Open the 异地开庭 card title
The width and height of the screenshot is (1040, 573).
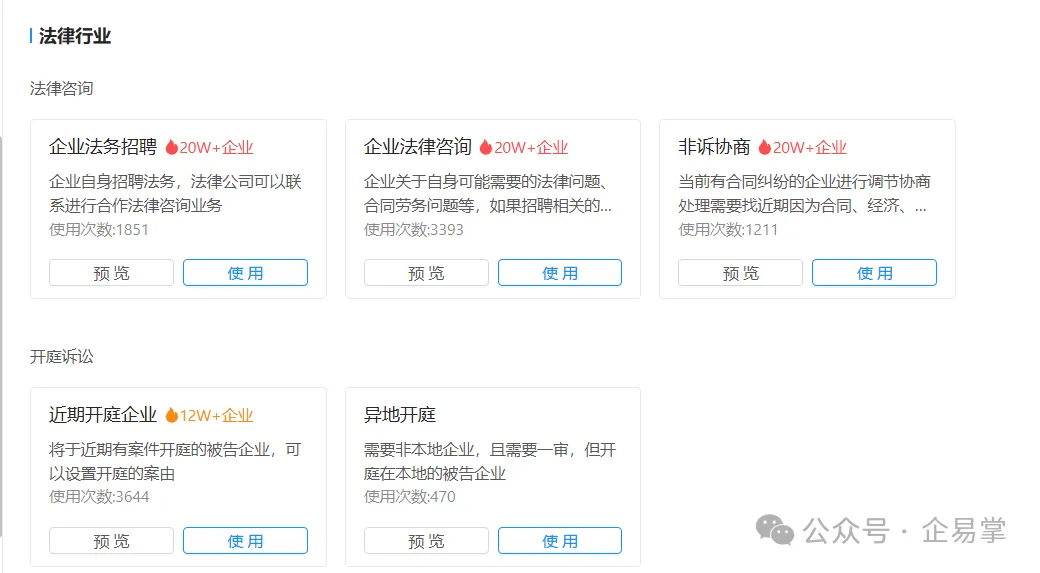pyautogui.click(x=399, y=414)
